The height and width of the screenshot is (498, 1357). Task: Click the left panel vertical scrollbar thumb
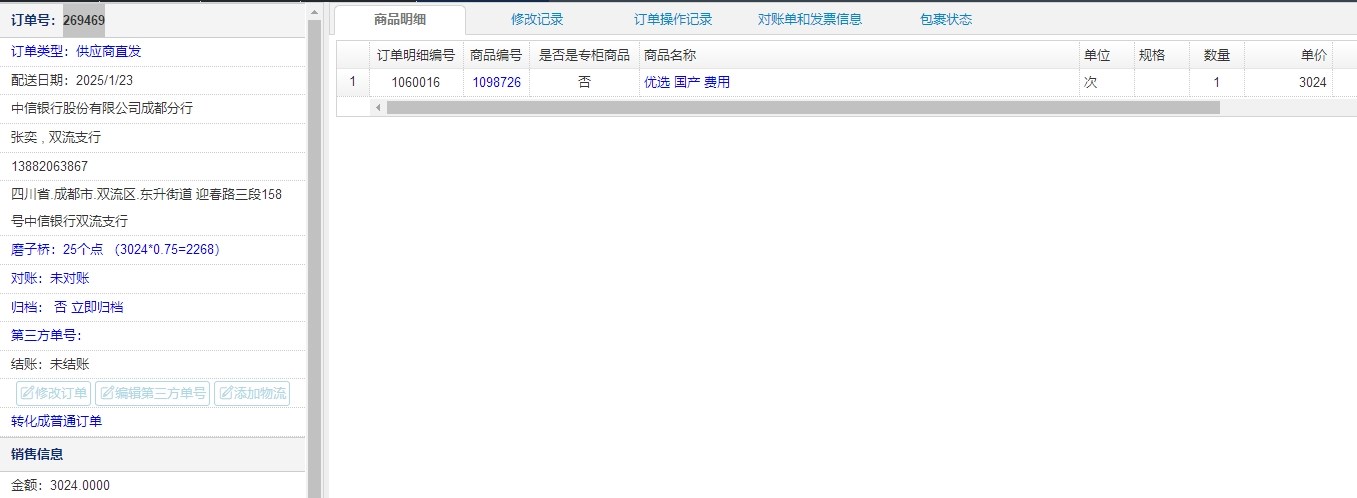pos(314,260)
